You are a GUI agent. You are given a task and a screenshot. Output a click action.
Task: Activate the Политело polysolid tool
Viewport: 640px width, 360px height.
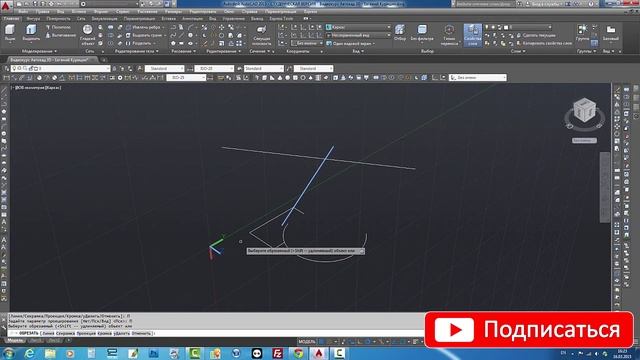coord(58,27)
